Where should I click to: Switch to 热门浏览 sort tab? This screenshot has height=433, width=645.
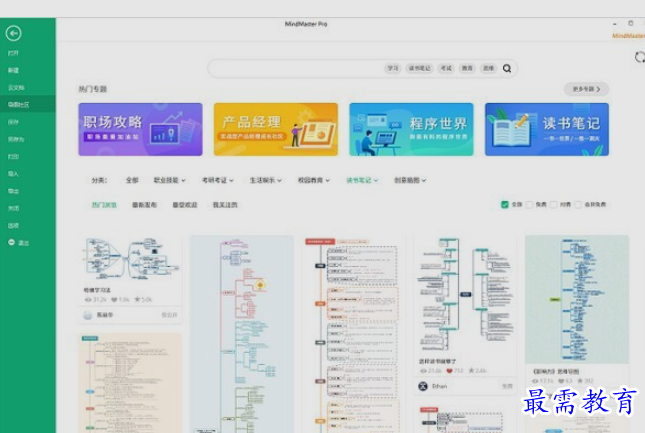coord(104,205)
